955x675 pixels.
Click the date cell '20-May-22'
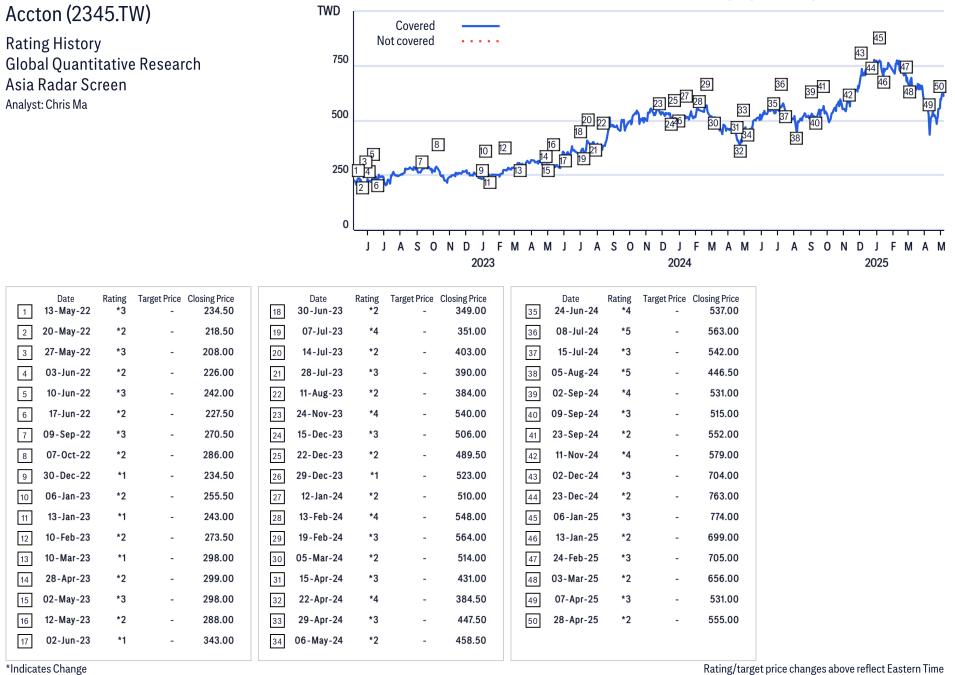(x=66, y=331)
